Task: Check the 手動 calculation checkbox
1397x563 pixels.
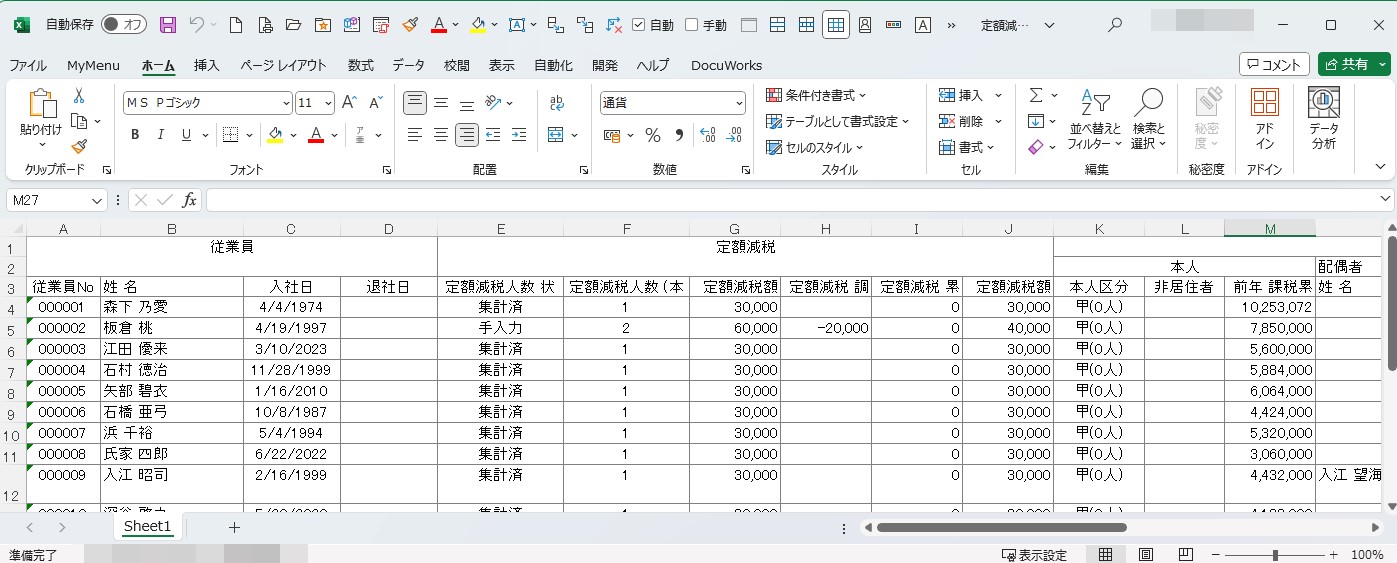Action: click(x=691, y=25)
